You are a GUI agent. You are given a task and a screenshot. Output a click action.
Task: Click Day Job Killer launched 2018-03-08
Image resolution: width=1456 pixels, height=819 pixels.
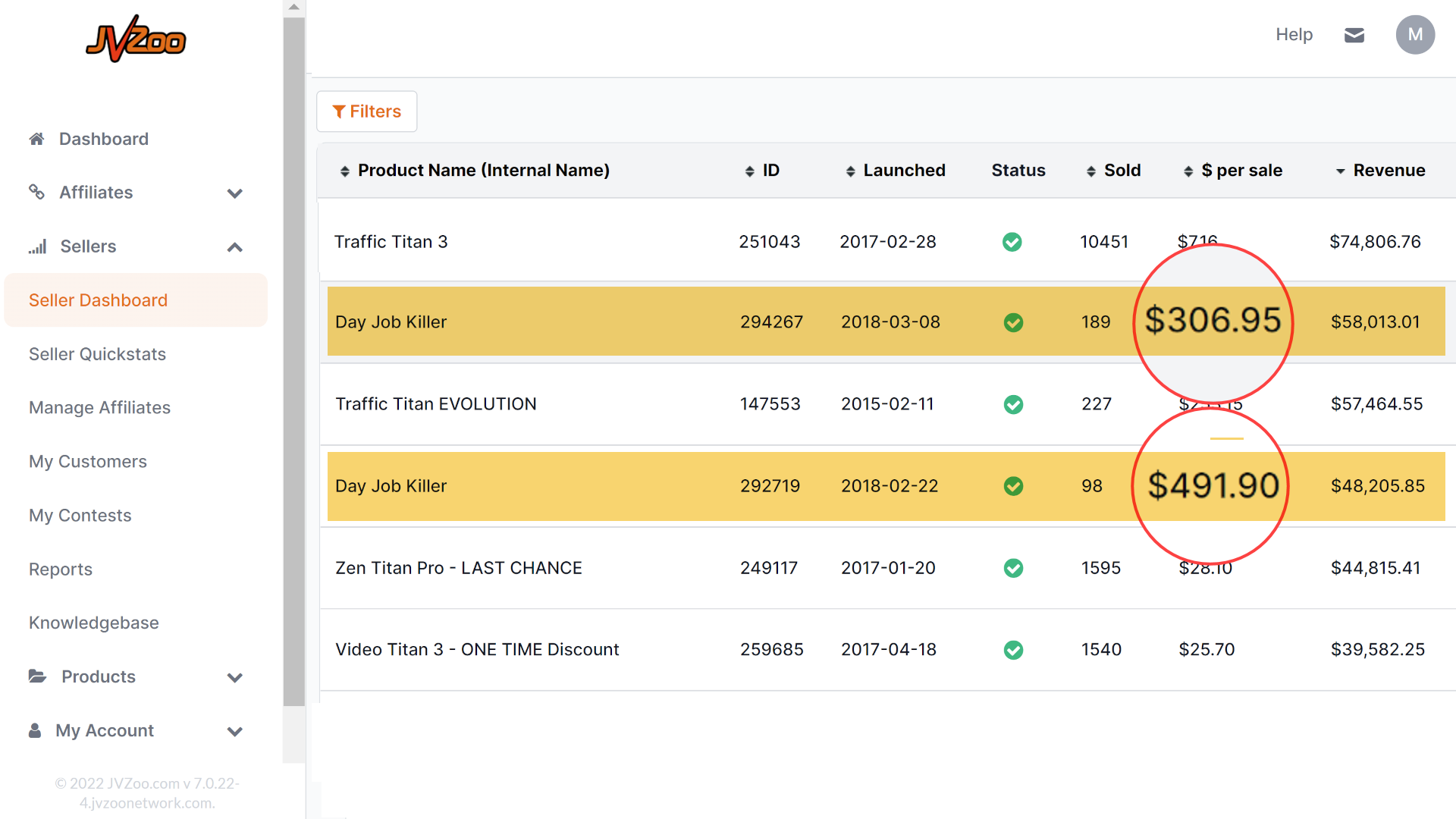click(x=890, y=322)
